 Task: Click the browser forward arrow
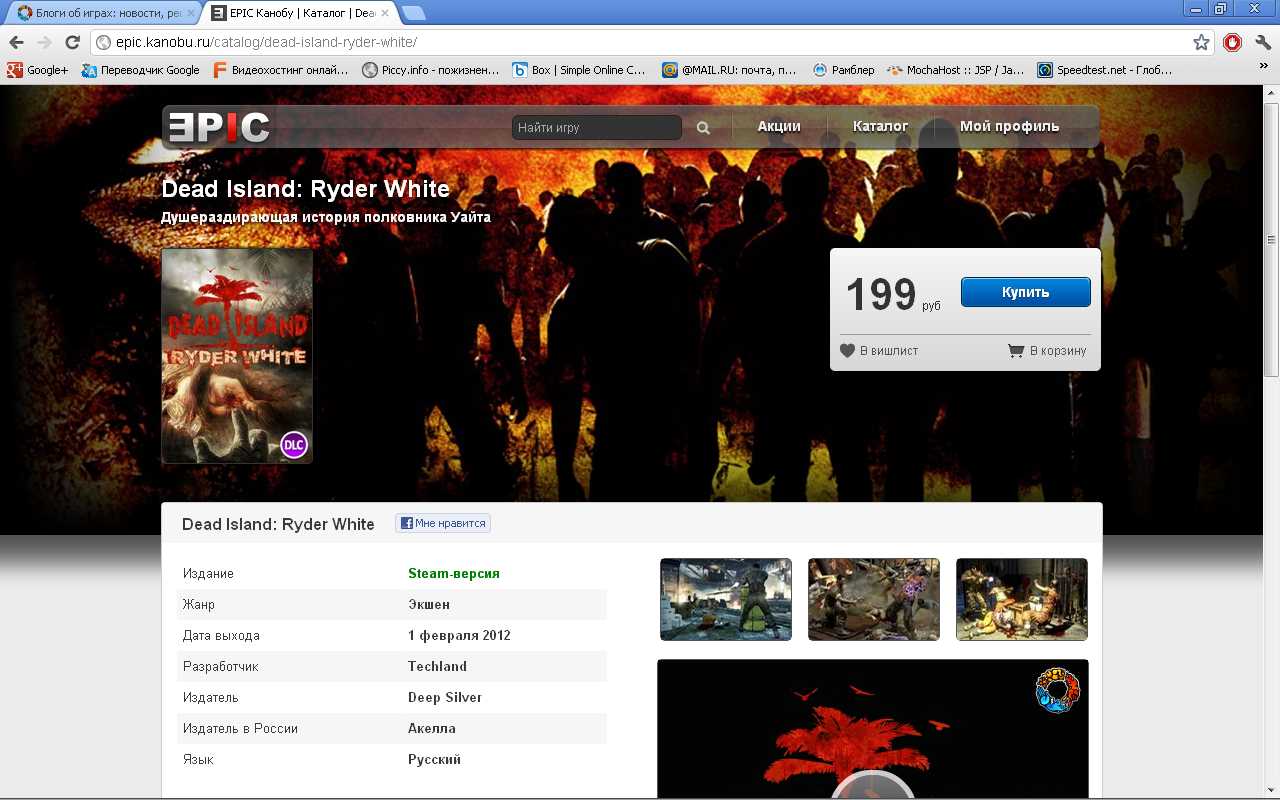(44, 42)
